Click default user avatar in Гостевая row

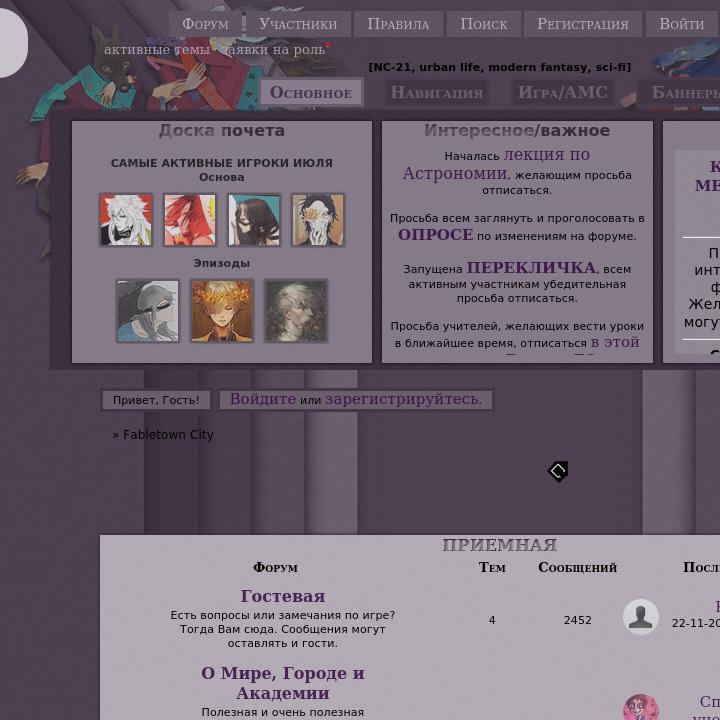click(x=641, y=617)
